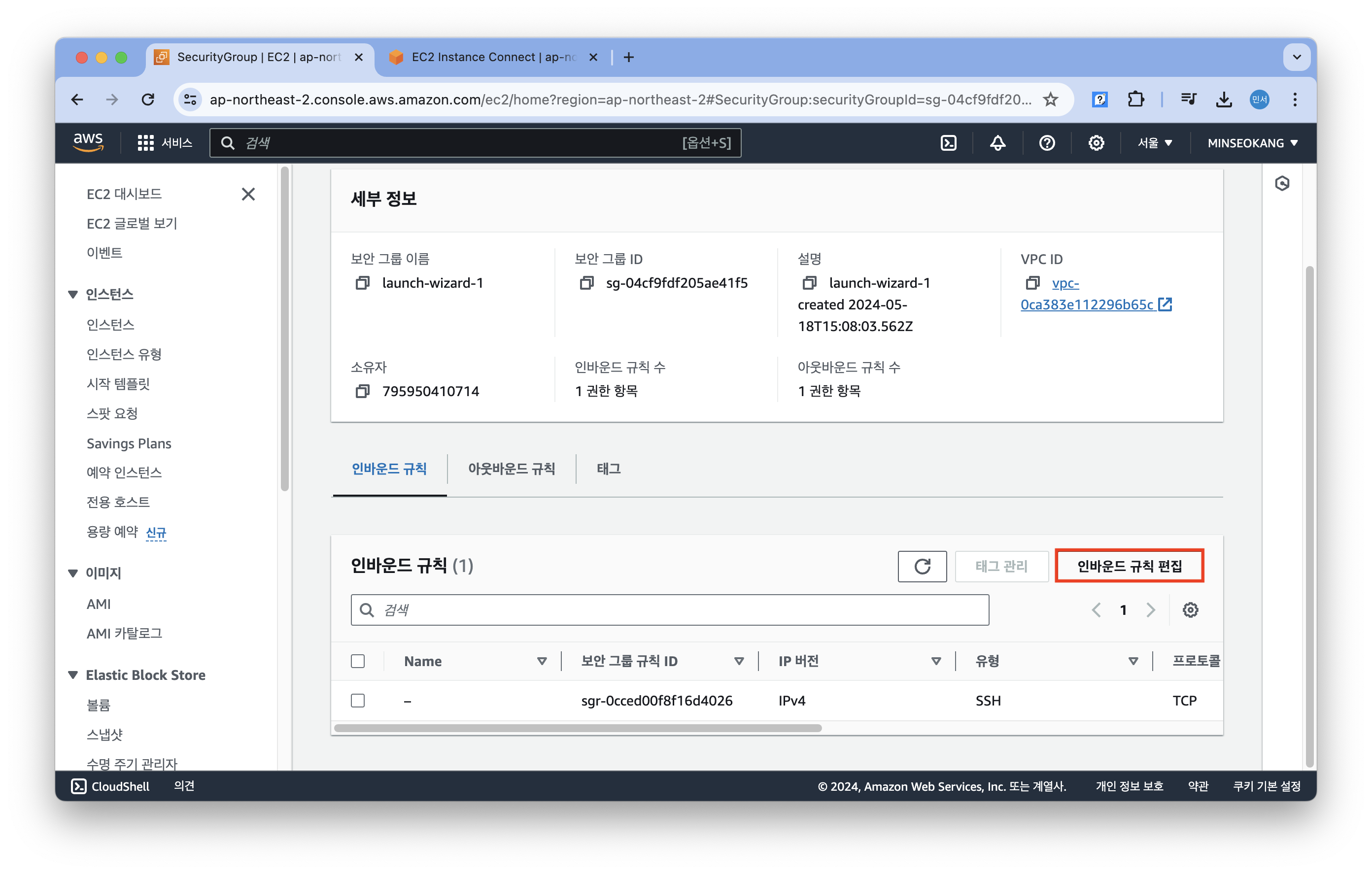Collapse the Elastic Block Store section

[x=73, y=675]
